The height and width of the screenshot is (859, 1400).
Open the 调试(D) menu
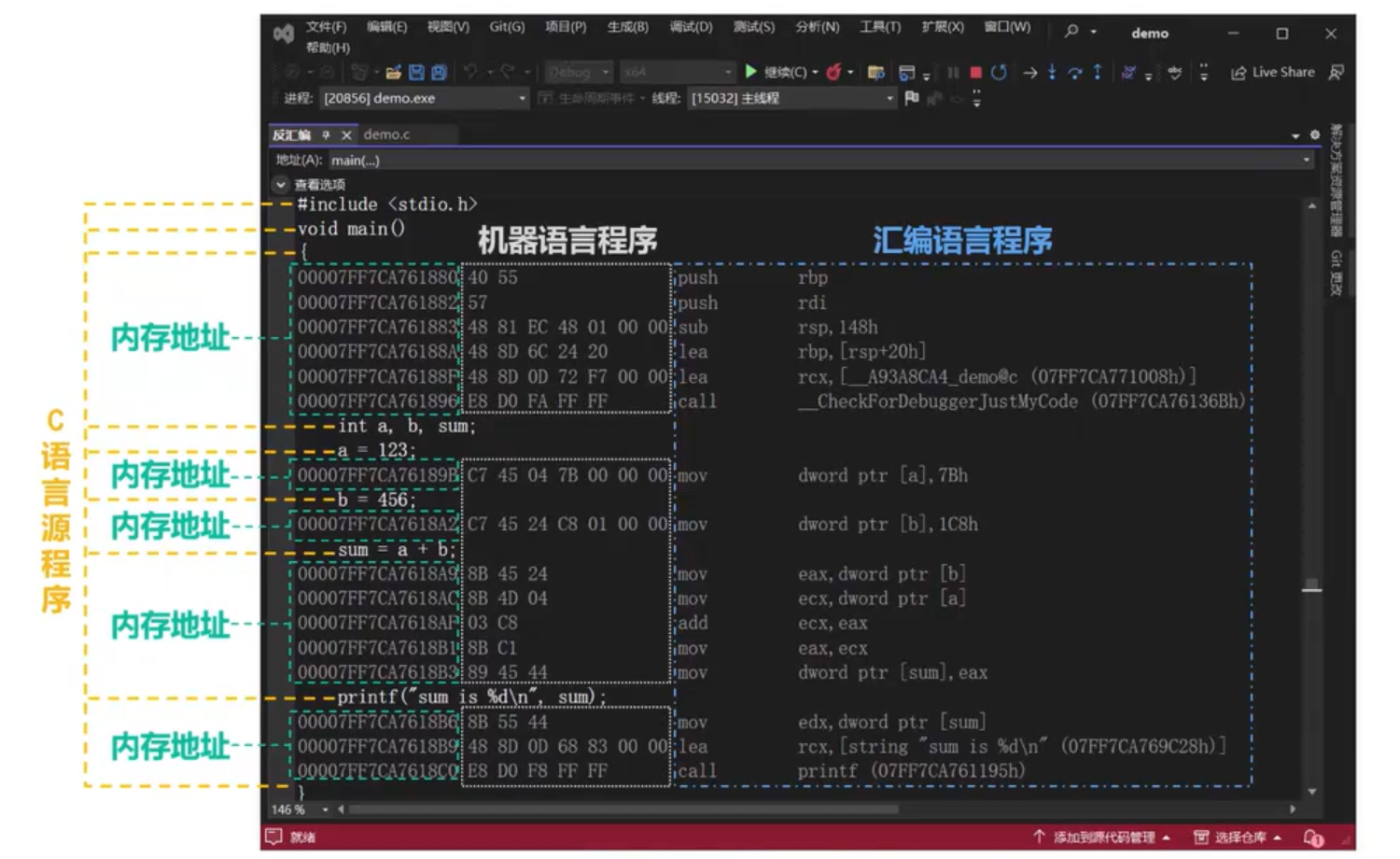click(x=691, y=27)
